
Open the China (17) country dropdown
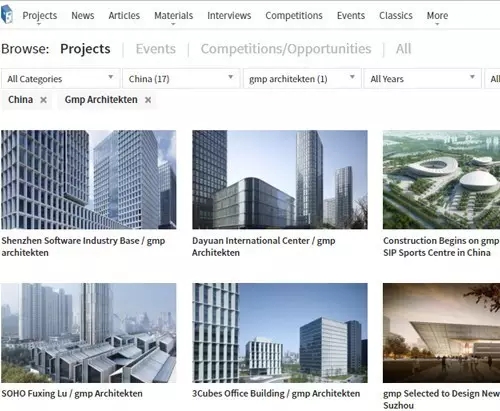click(181, 79)
